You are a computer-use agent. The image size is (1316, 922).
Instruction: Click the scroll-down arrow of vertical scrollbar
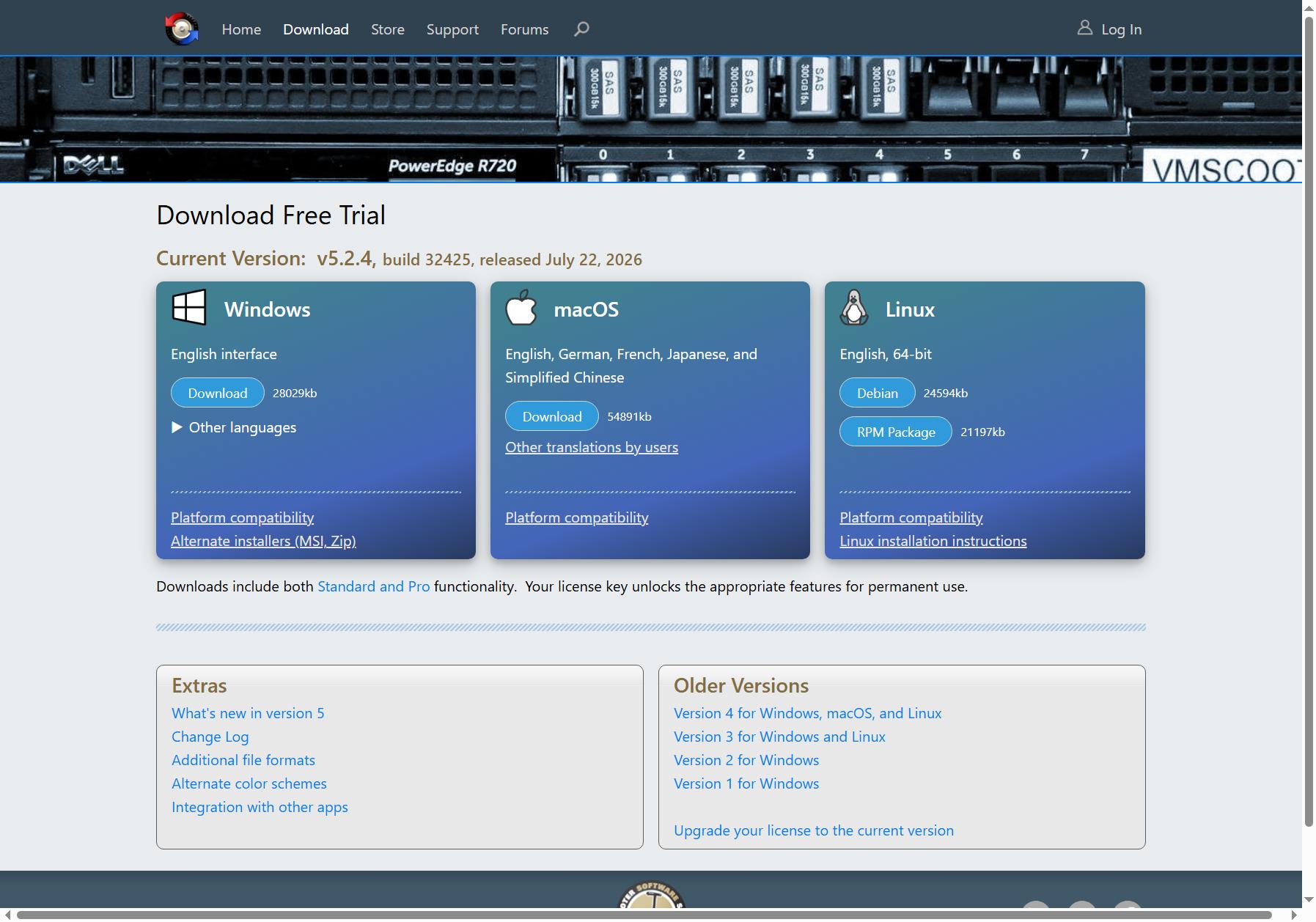click(1309, 900)
